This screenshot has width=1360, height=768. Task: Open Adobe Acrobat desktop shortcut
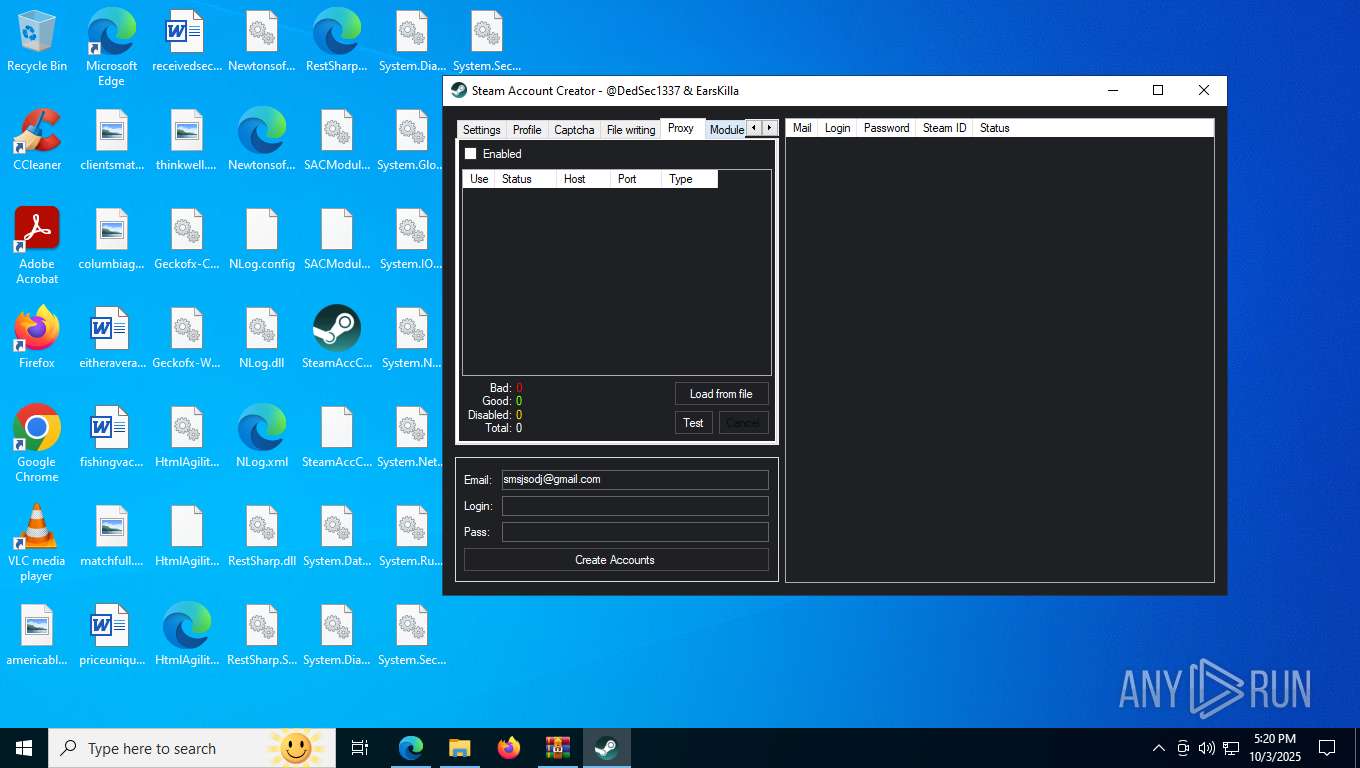[x=37, y=246]
